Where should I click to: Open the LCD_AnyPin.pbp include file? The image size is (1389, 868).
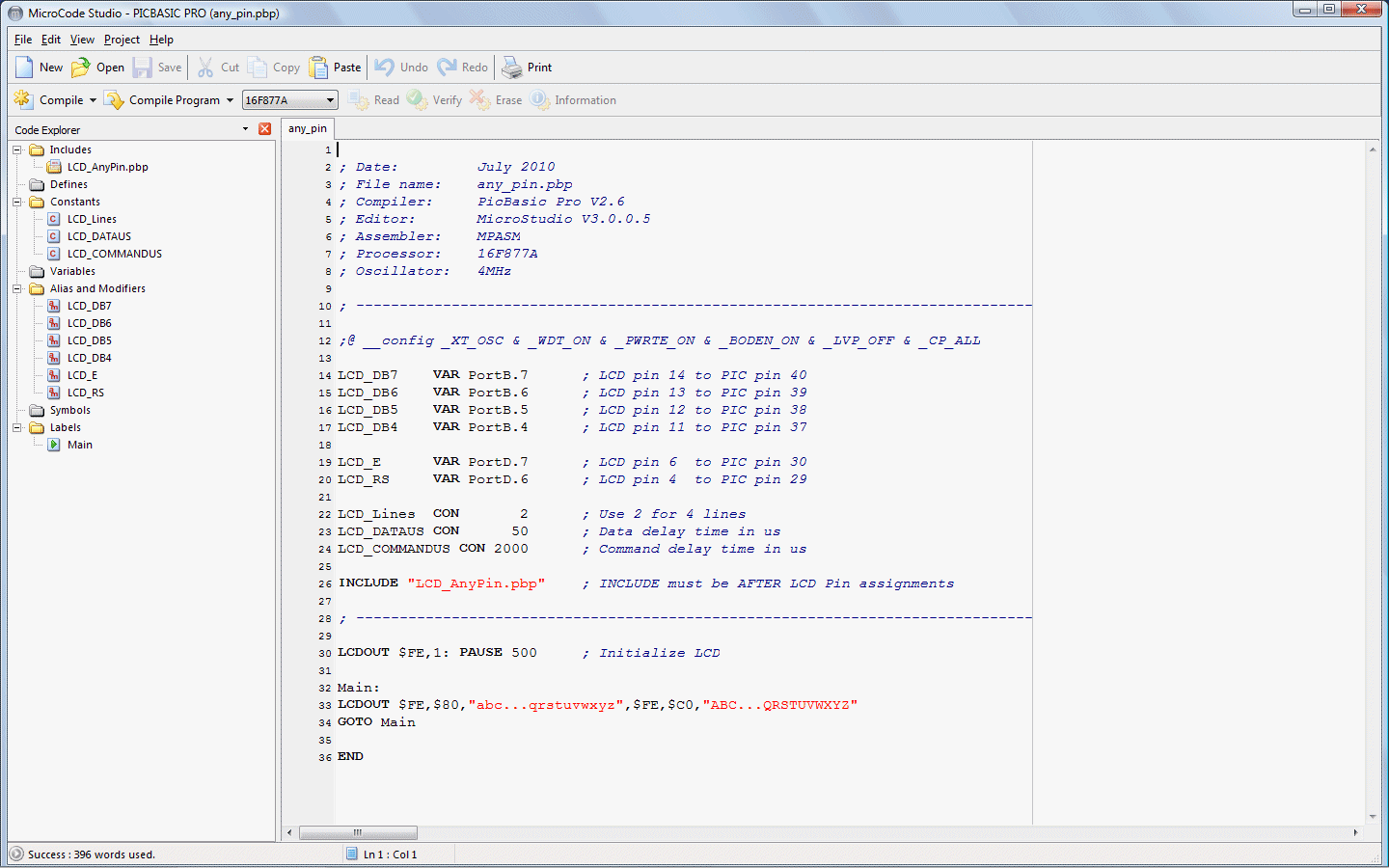[x=107, y=167]
